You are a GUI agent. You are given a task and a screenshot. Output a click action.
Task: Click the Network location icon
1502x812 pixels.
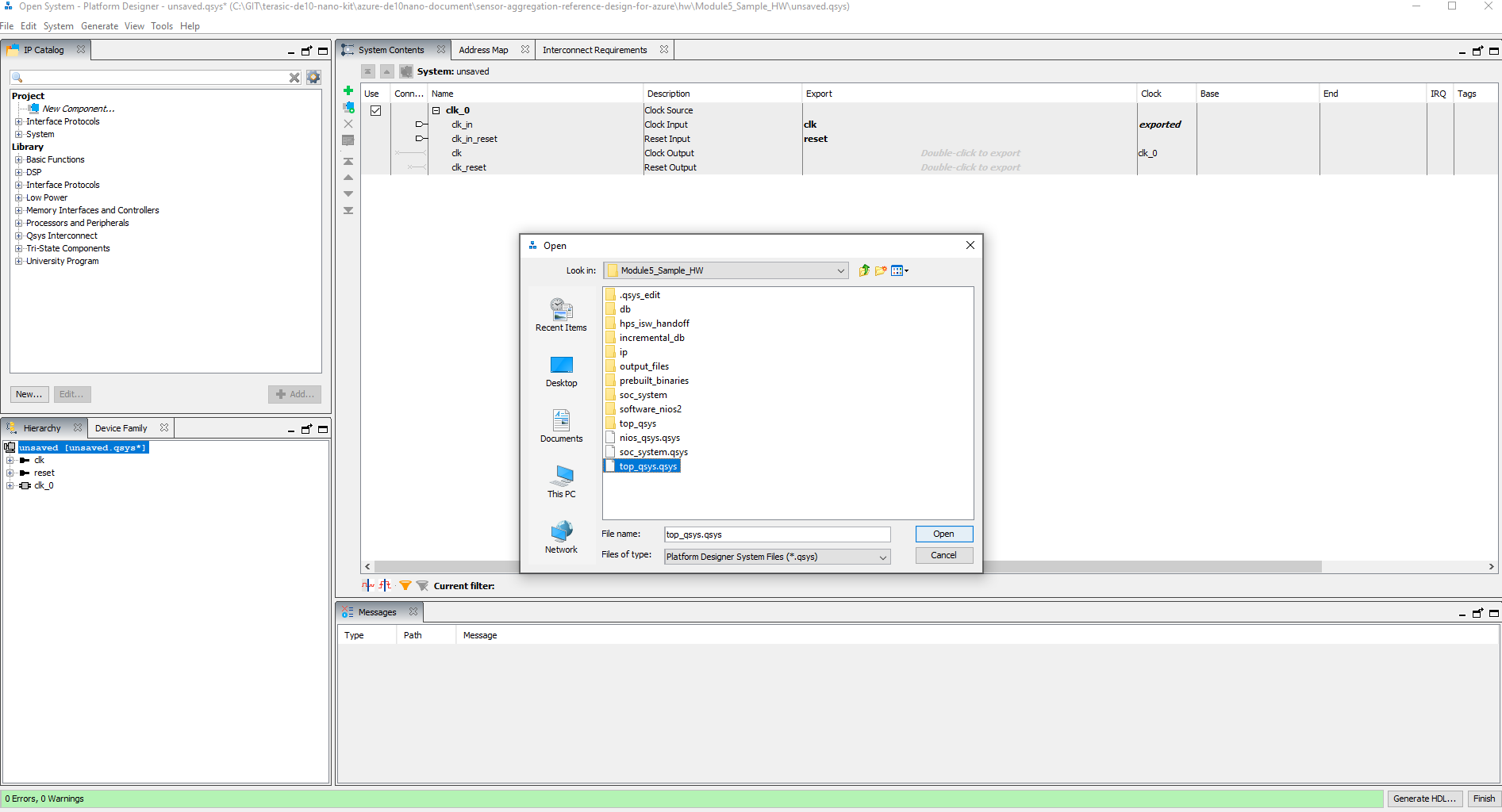(561, 537)
